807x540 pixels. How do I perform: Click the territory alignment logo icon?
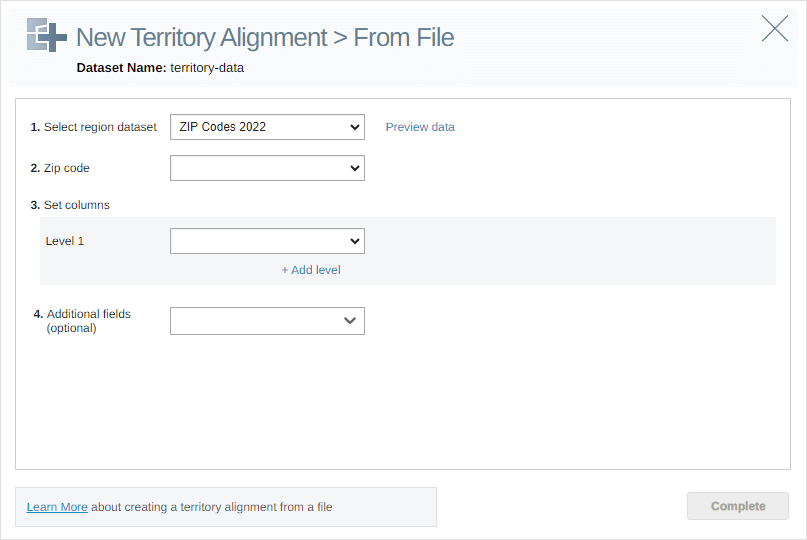point(47,35)
